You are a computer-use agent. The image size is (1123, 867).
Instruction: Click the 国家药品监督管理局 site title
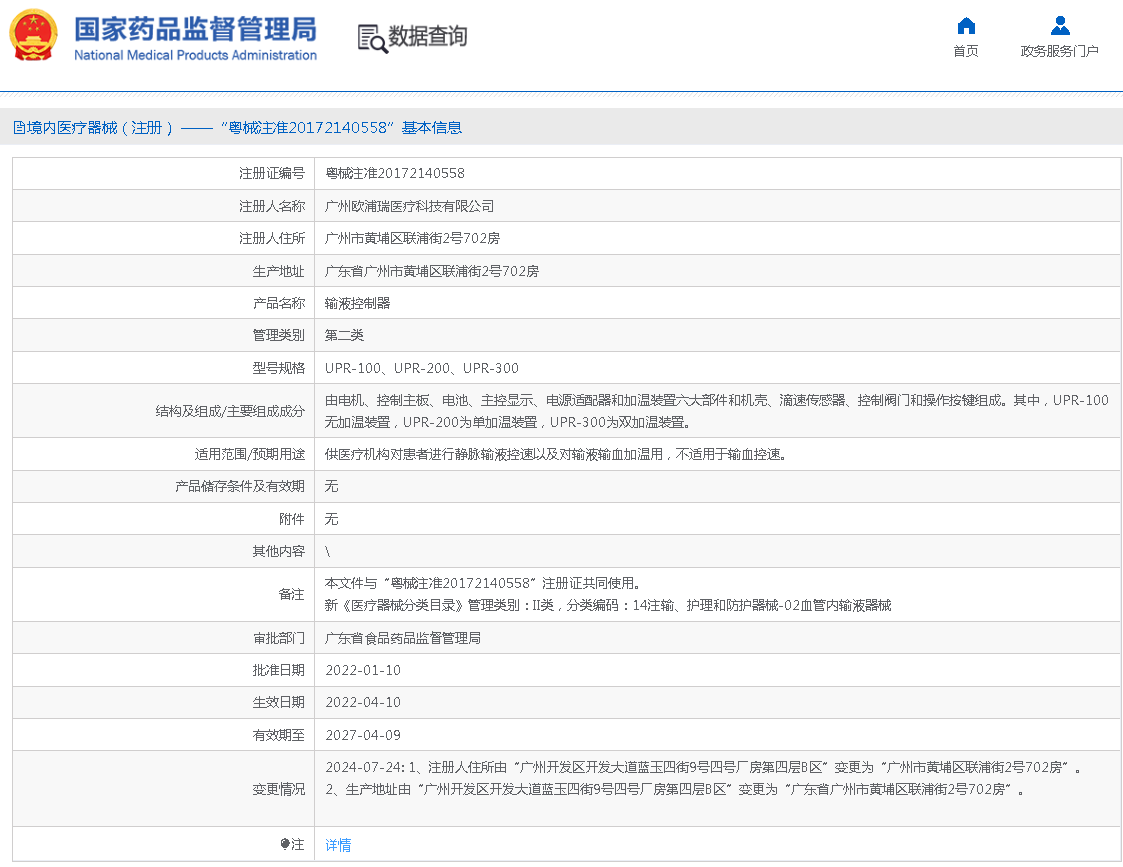195,28
